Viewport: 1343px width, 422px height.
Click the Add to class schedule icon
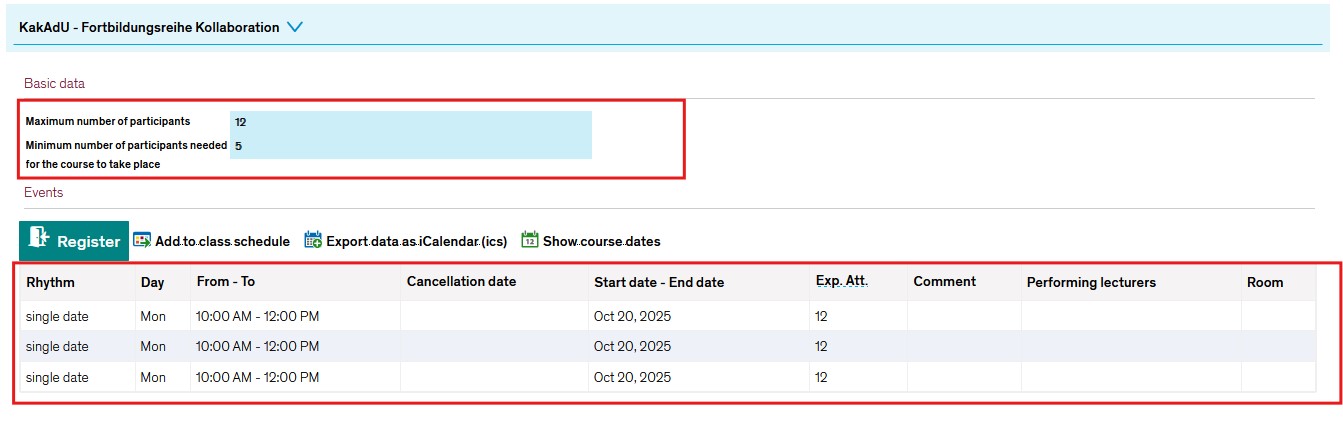click(142, 241)
